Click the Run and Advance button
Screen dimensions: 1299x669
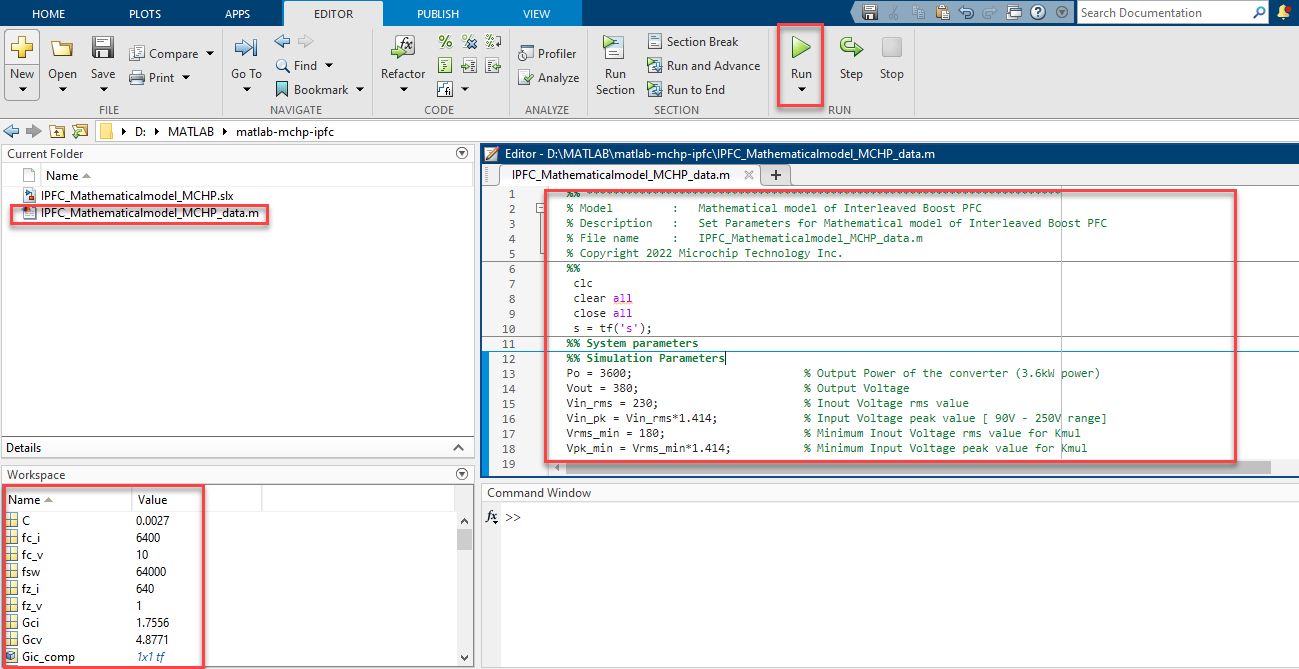click(703, 66)
